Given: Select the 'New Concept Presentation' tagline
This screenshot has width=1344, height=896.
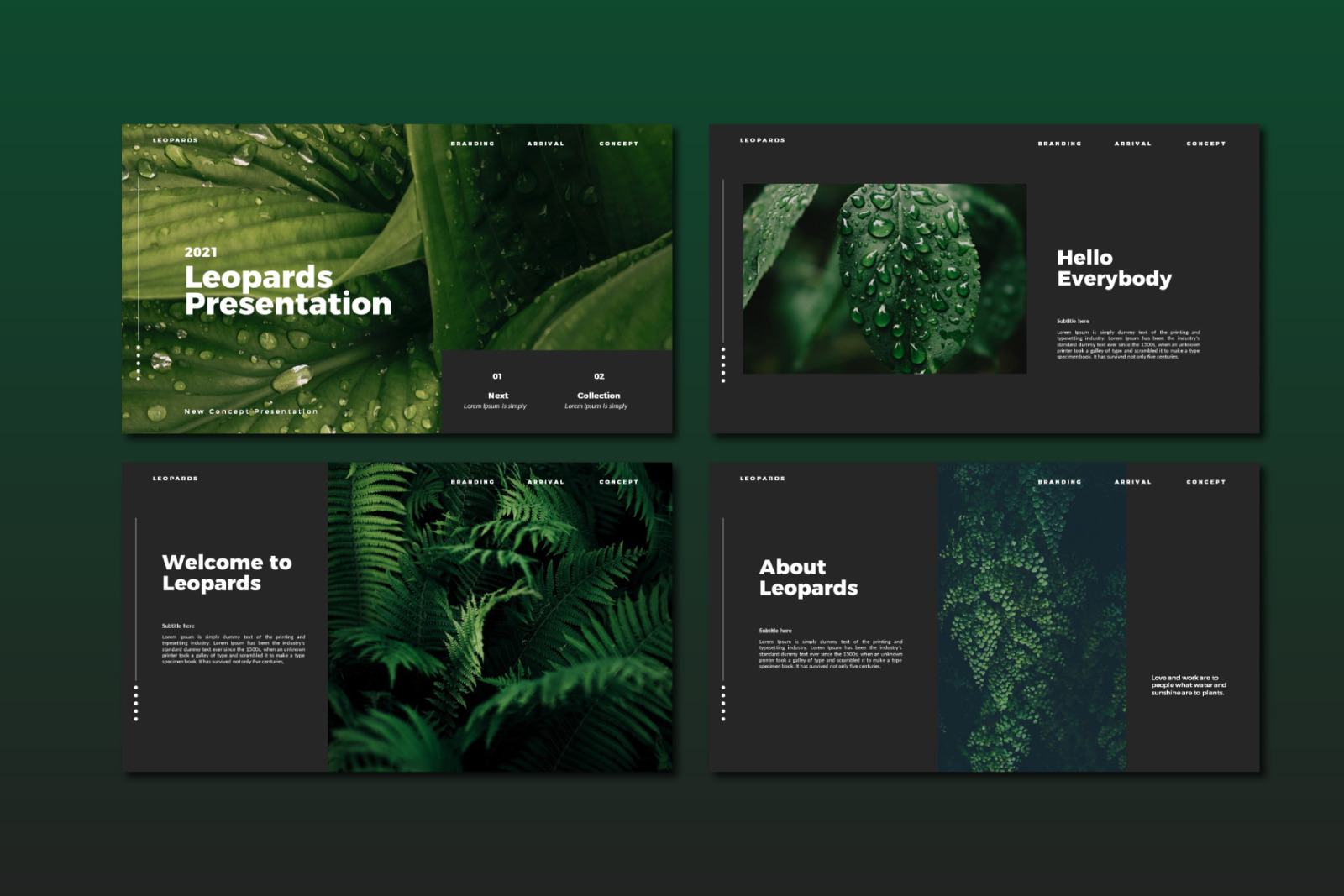Looking at the screenshot, I should coord(250,411).
